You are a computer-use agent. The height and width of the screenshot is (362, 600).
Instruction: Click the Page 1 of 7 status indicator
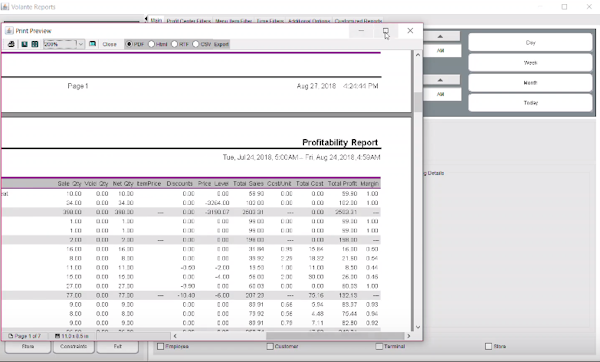(x=24, y=336)
